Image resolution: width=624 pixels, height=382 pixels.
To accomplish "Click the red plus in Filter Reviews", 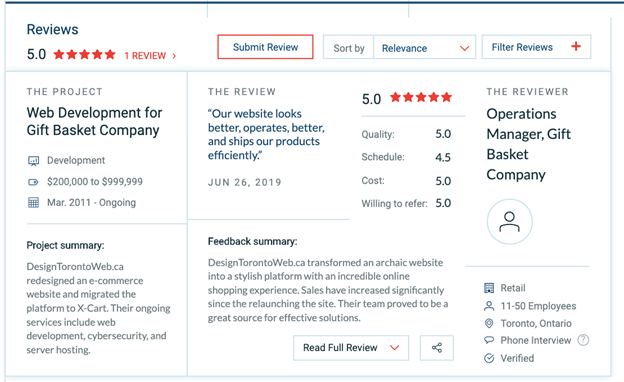I will [576, 47].
